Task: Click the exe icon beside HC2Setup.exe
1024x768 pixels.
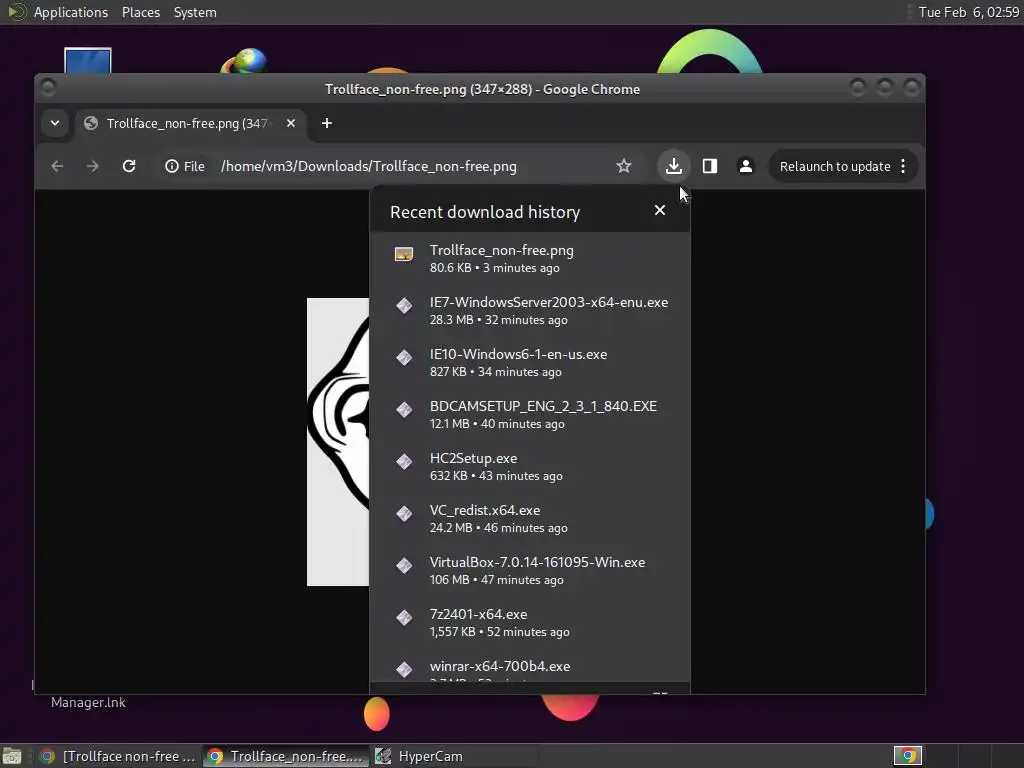Action: pos(404,462)
